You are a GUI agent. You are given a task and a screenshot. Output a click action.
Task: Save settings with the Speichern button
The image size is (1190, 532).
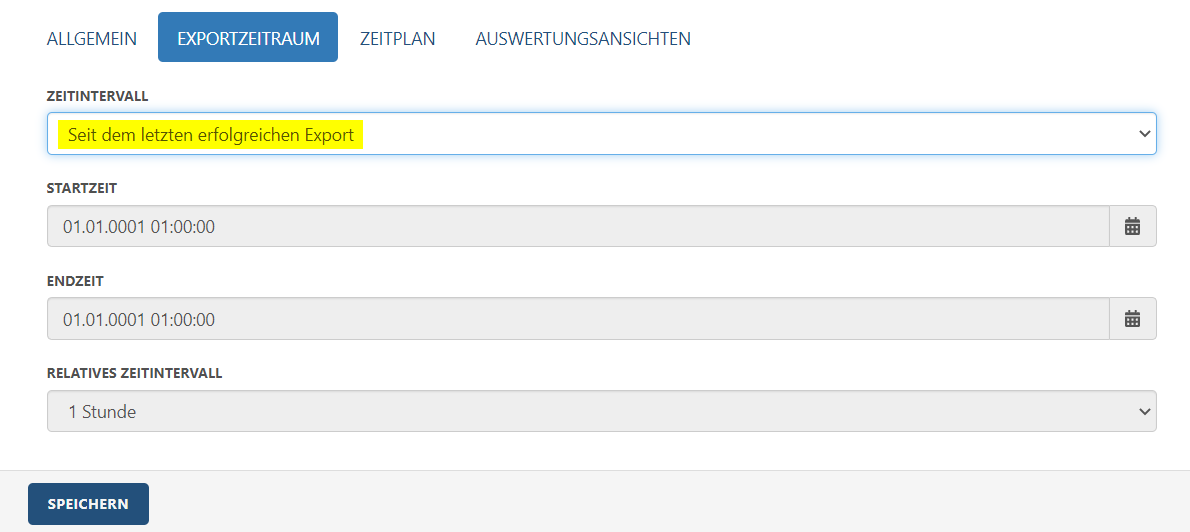click(88, 504)
